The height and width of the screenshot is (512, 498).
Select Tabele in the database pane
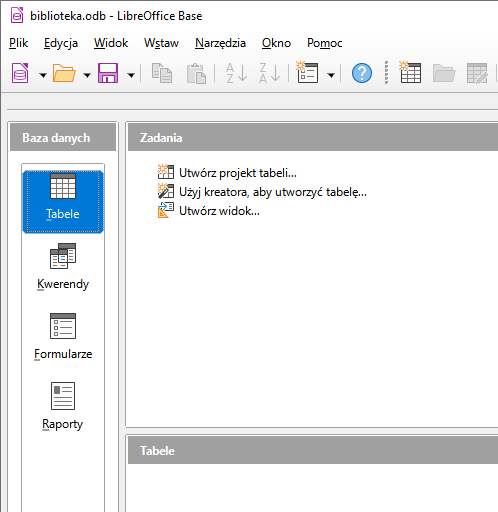point(63,202)
